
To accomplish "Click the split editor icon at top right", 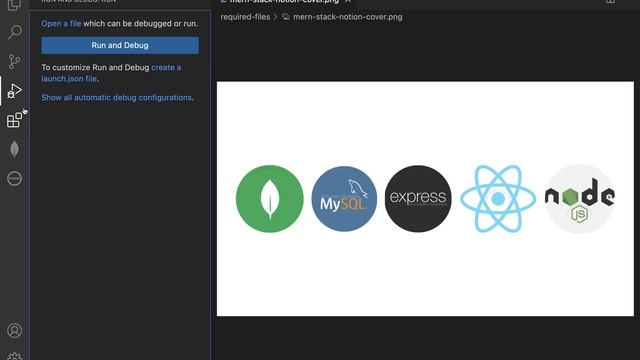I will pos(610,2).
